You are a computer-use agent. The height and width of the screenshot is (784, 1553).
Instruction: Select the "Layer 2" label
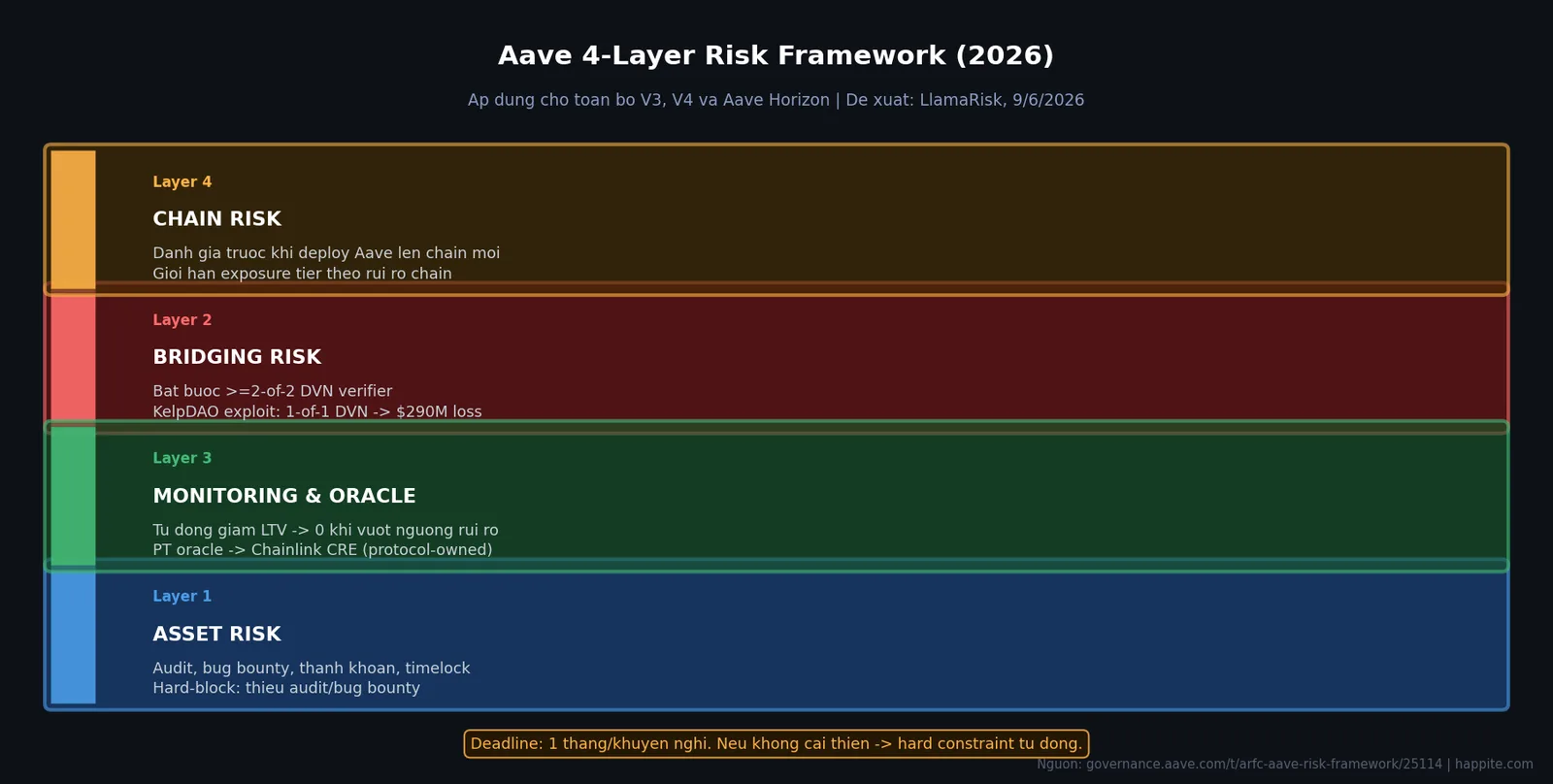pyautogui.click(x=182, y=320)
